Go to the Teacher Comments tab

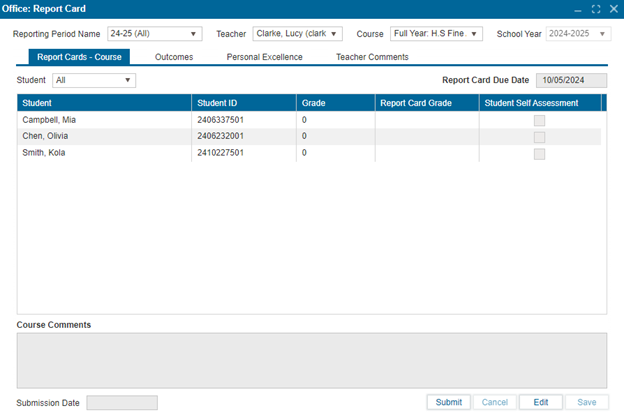(372, 57)
